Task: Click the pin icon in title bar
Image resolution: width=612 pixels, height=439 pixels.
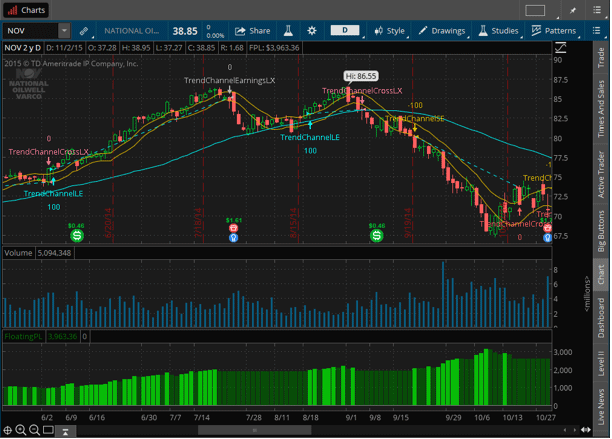Action: pyautogui.click(x=573, y=10)
